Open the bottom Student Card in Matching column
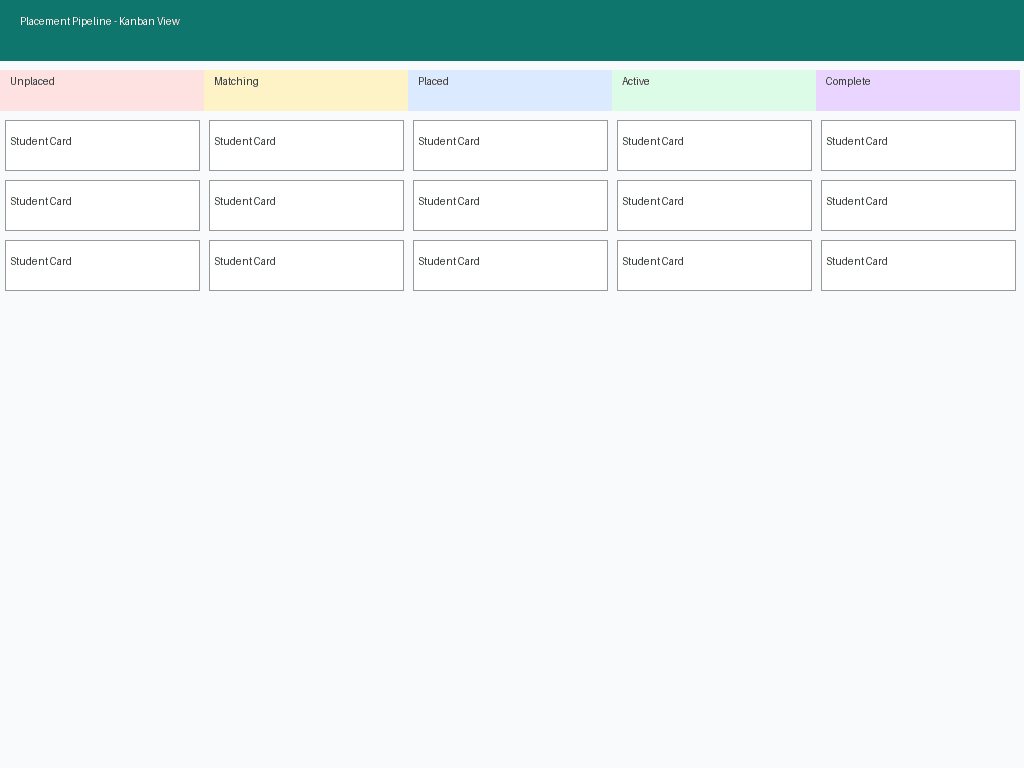Screen dimensions: 1024x768 [306, 265]
